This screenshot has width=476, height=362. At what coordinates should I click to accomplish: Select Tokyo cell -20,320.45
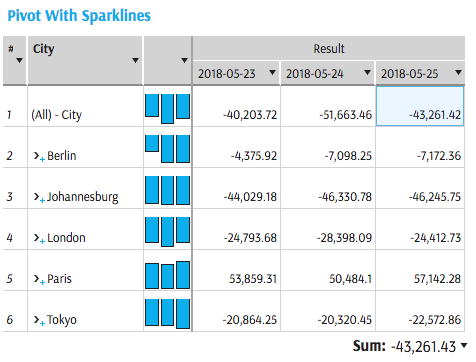[x=328, y=312]
